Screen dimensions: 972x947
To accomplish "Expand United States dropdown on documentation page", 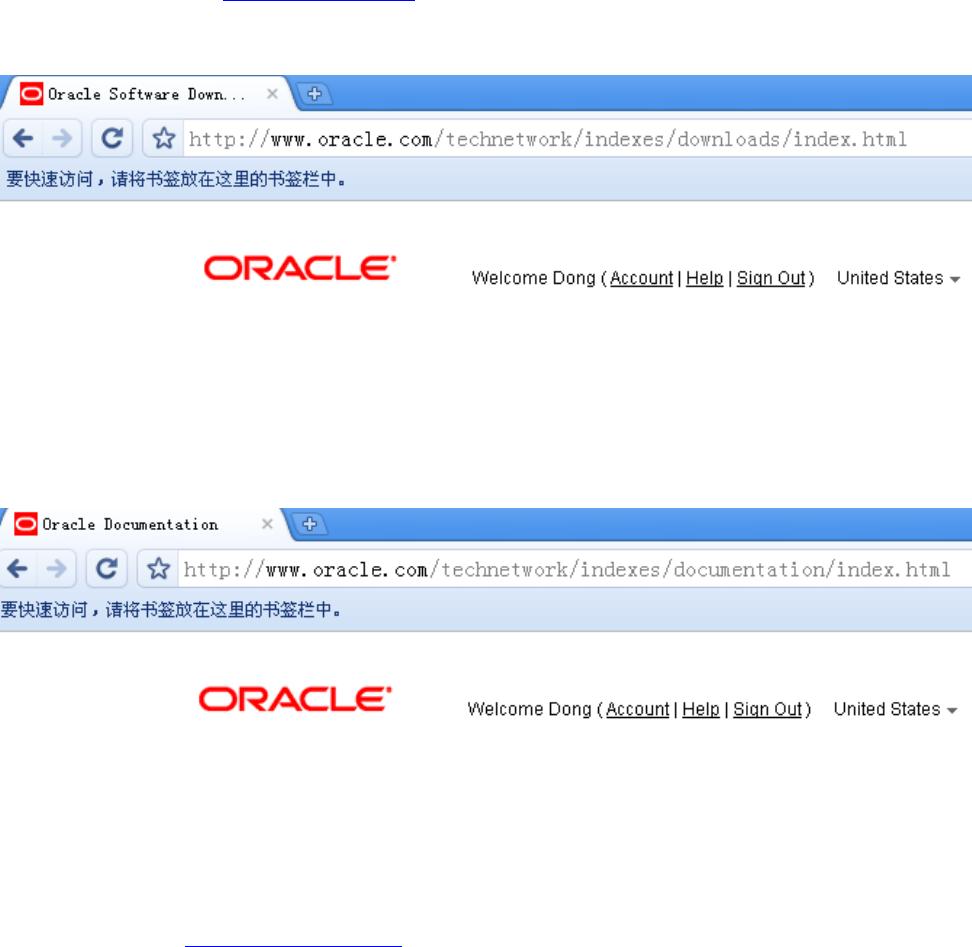I will click(895, 708).
